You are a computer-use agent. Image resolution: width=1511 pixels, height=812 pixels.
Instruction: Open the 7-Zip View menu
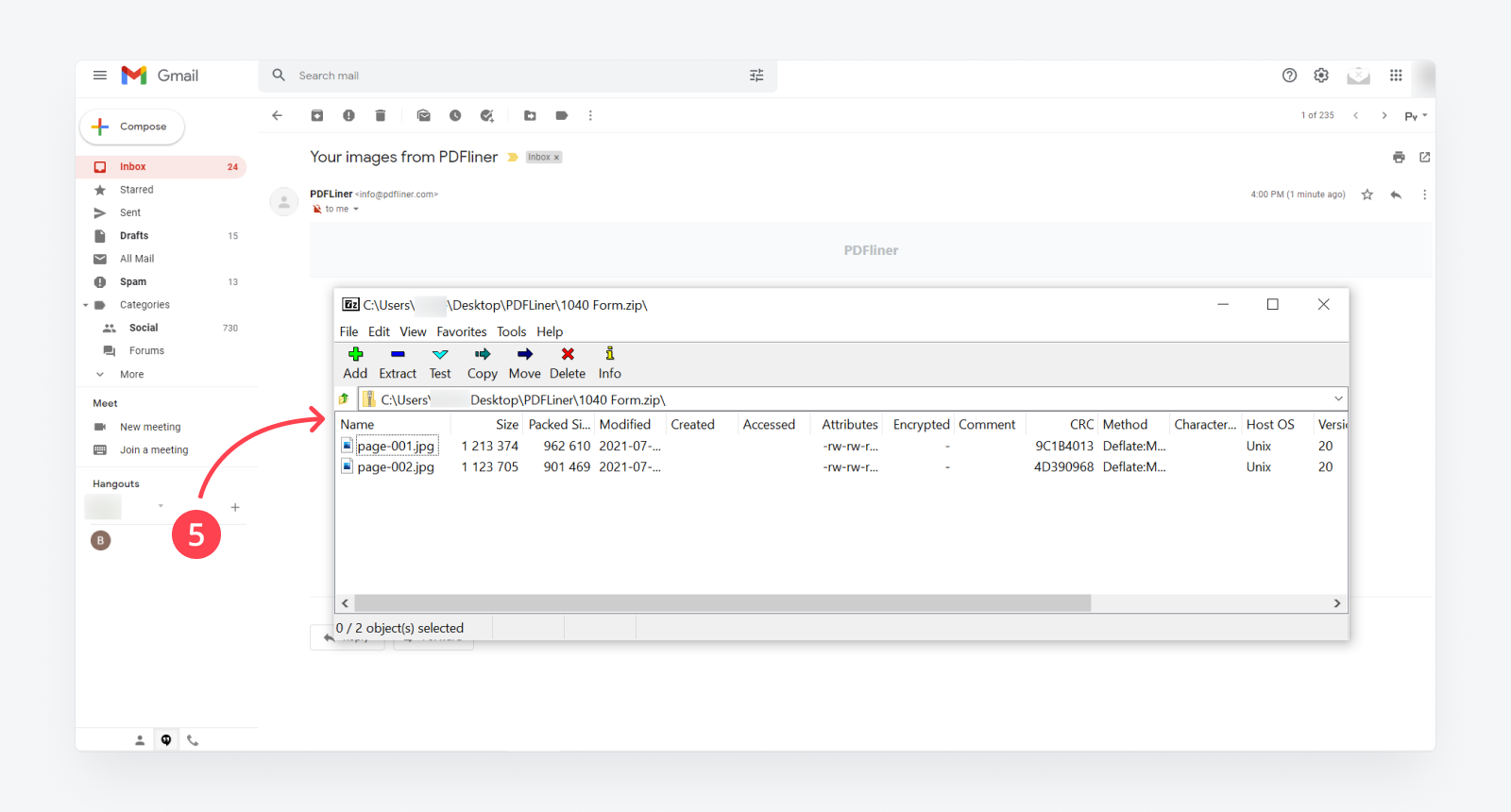(x=413, y=331)
